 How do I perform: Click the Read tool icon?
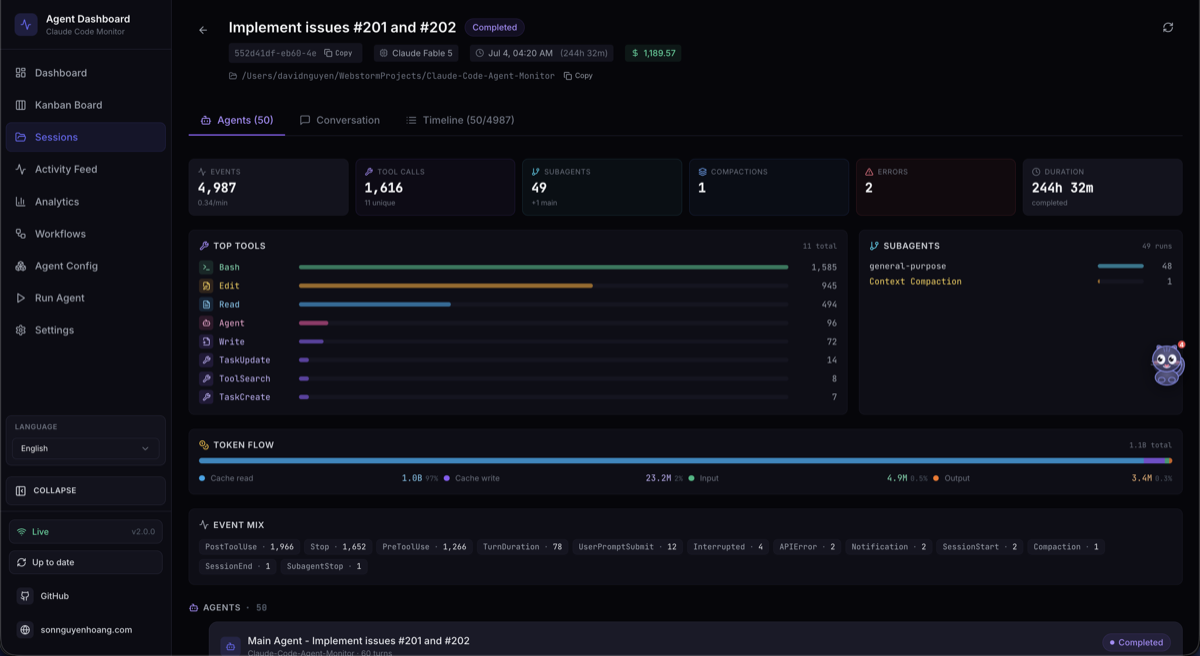206,304
